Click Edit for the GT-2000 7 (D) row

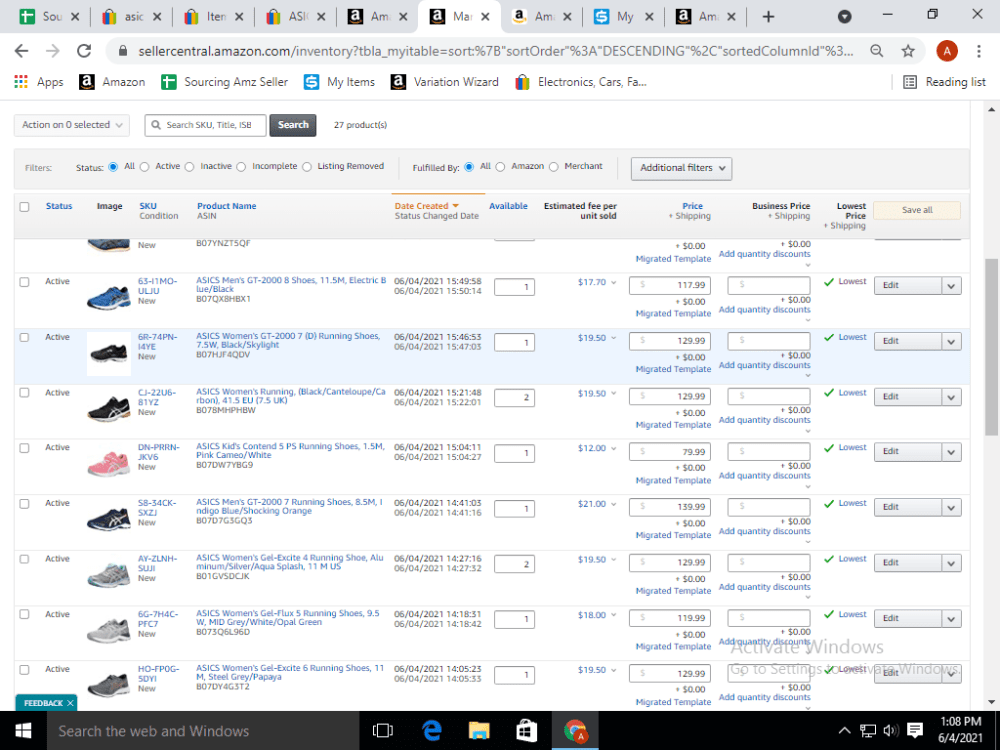click(x=908, y=341)
